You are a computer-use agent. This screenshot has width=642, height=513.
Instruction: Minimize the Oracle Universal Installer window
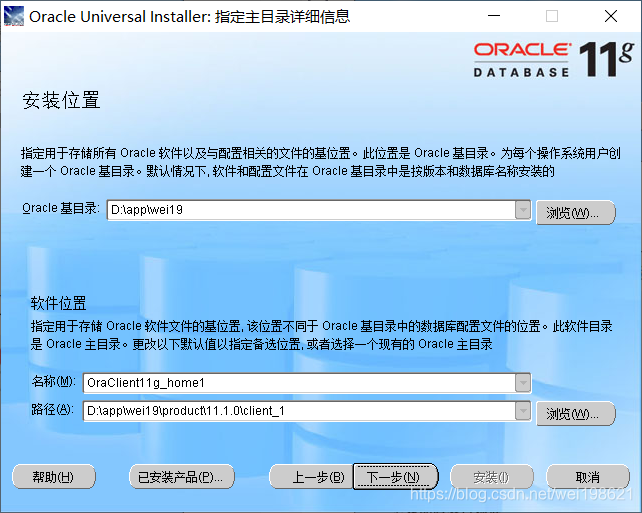(494, 16)
